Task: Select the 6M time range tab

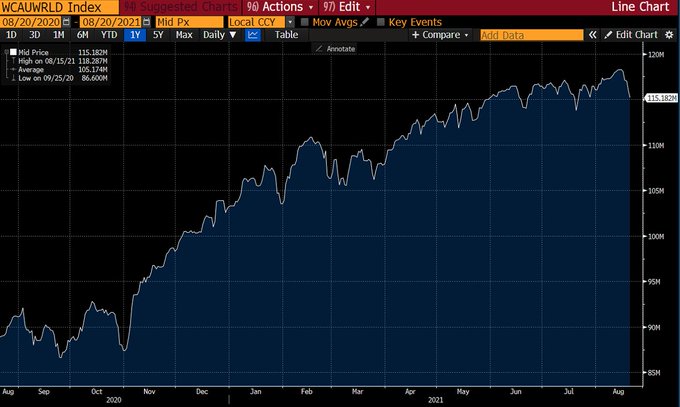Action: 82,35
